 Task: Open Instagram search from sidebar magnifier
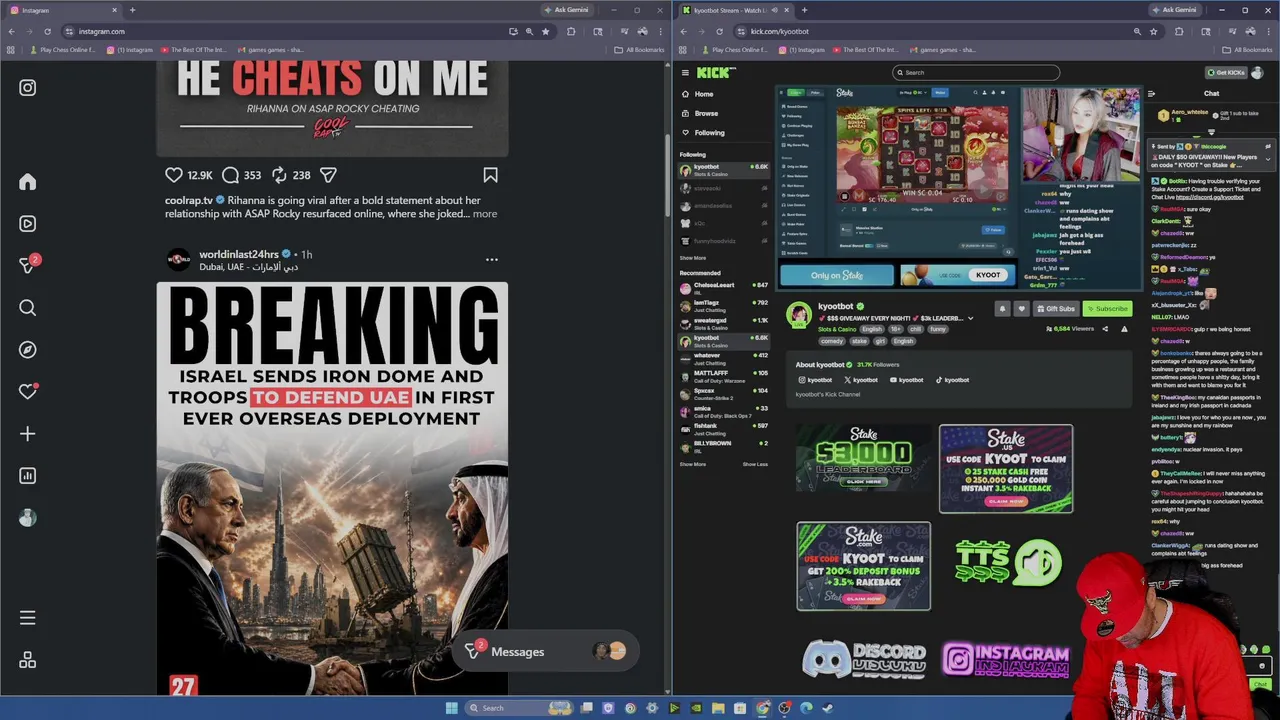coord(28,308)
